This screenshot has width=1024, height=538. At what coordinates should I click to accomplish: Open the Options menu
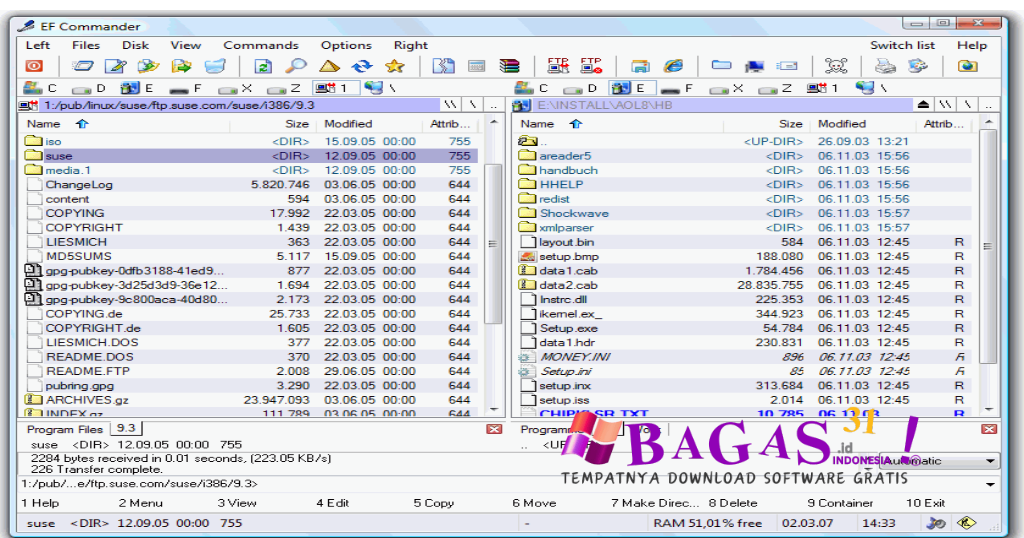pos(346,45)
